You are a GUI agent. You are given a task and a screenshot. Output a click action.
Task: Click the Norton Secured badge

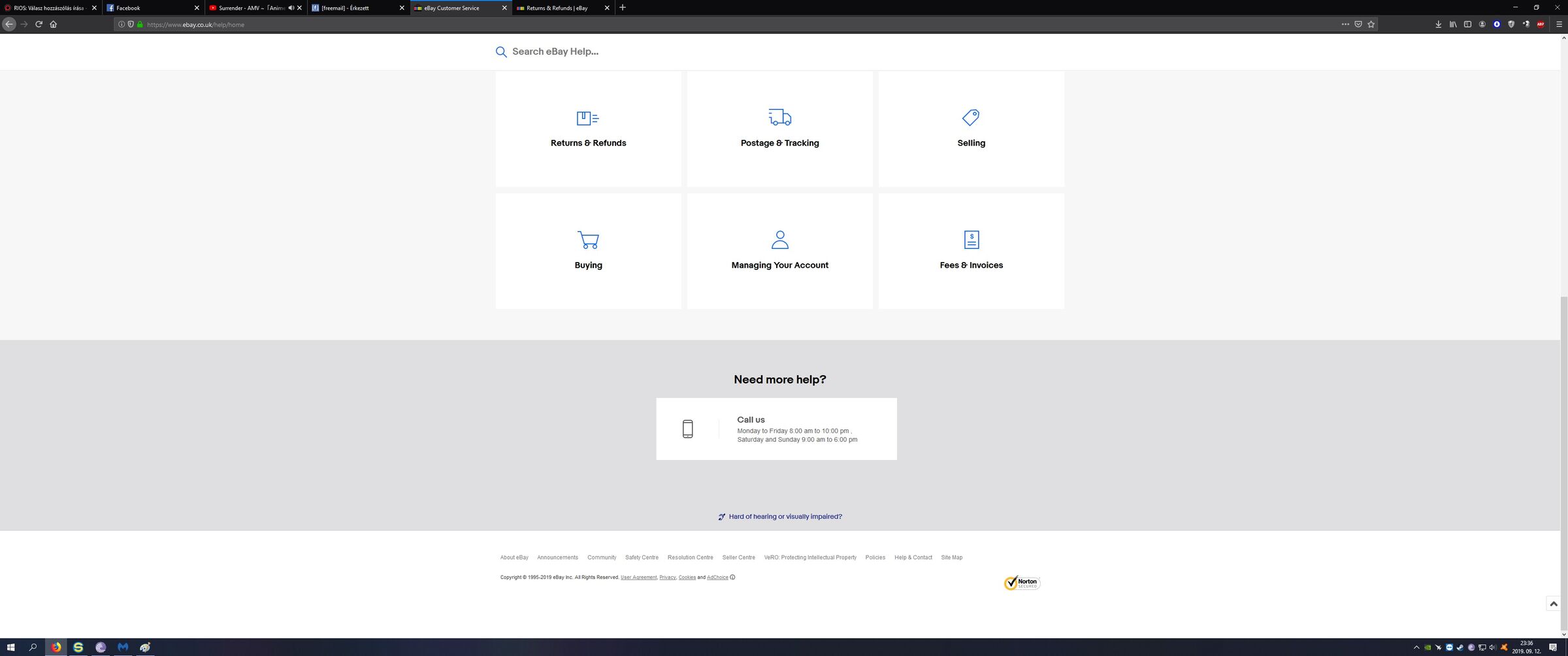[x=1022, y=583]
